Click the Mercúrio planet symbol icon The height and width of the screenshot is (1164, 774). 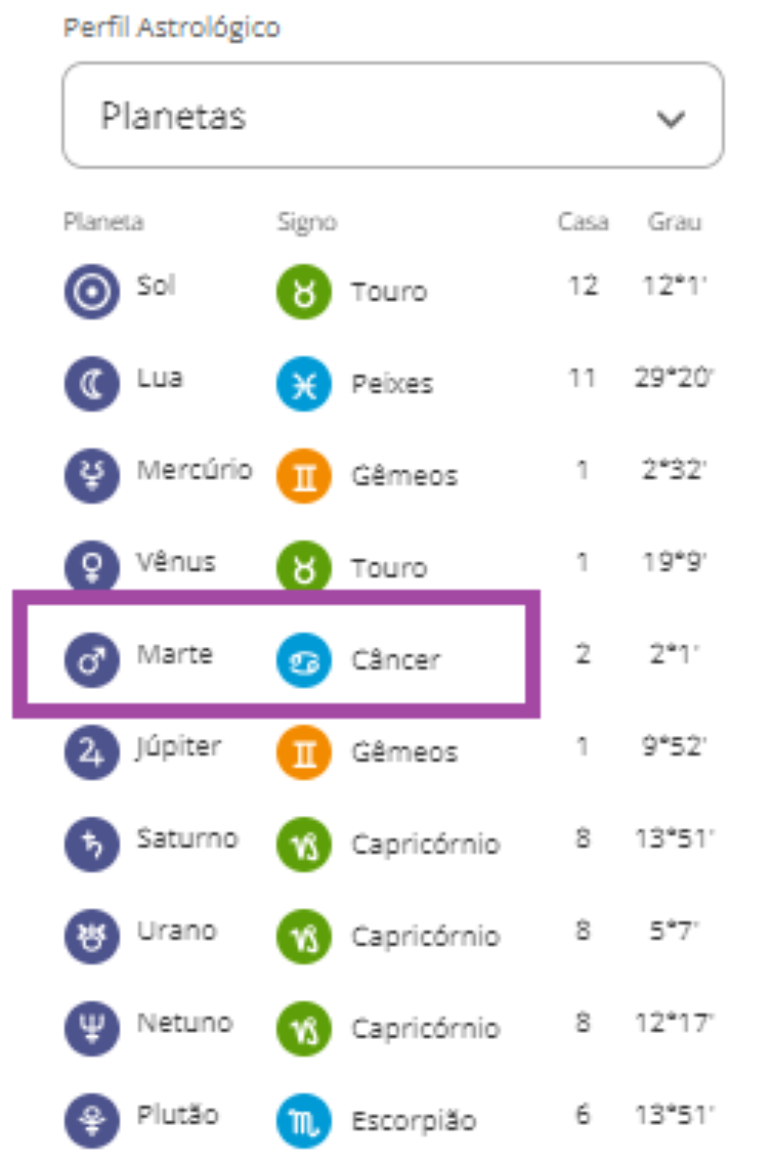point(92,475)
